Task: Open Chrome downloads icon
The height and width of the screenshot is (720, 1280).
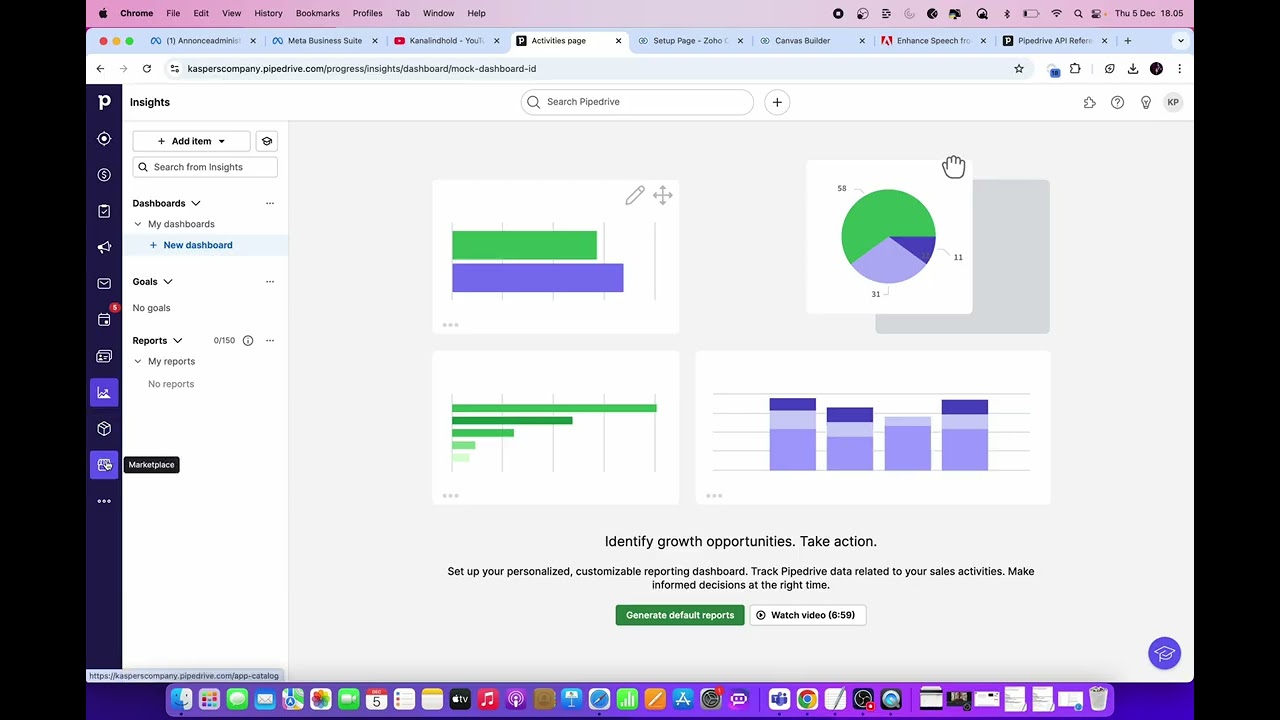Action: point(1133,69)
